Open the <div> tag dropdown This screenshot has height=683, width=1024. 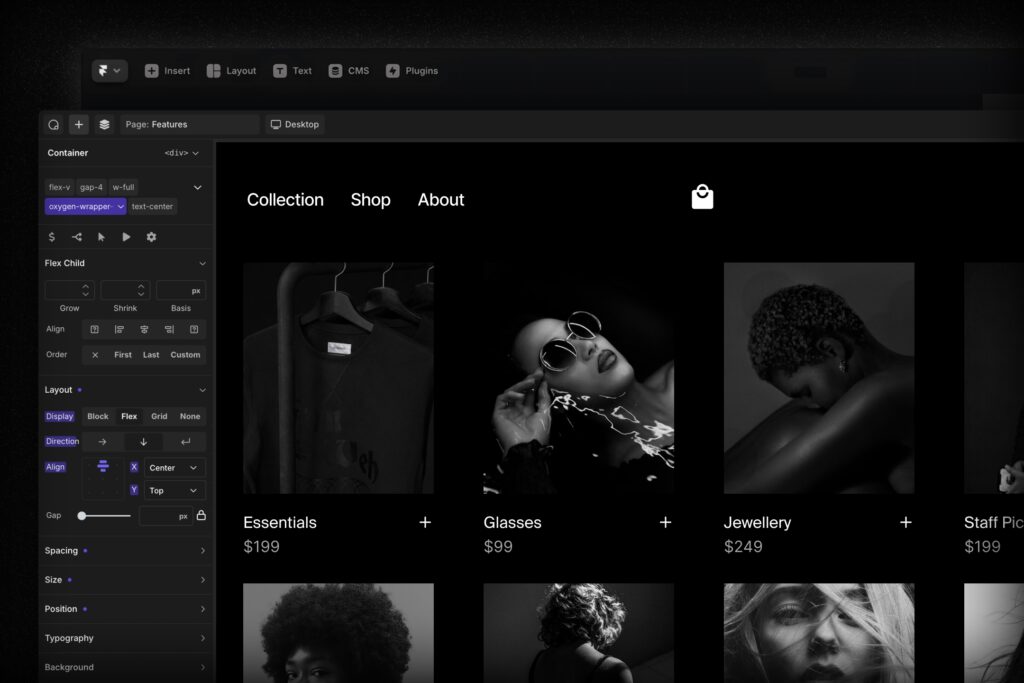pyautogui.click(x=182, y=153)
